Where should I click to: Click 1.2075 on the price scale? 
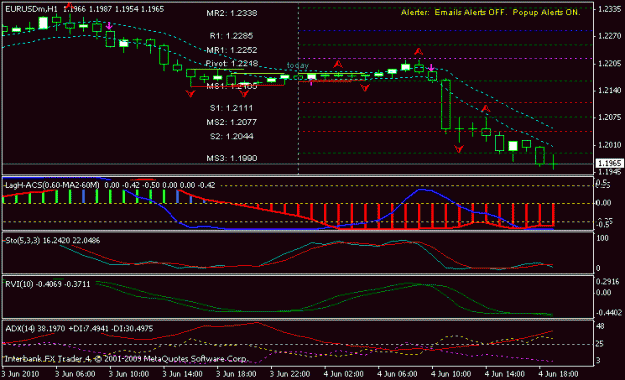[x=610, y=118]
